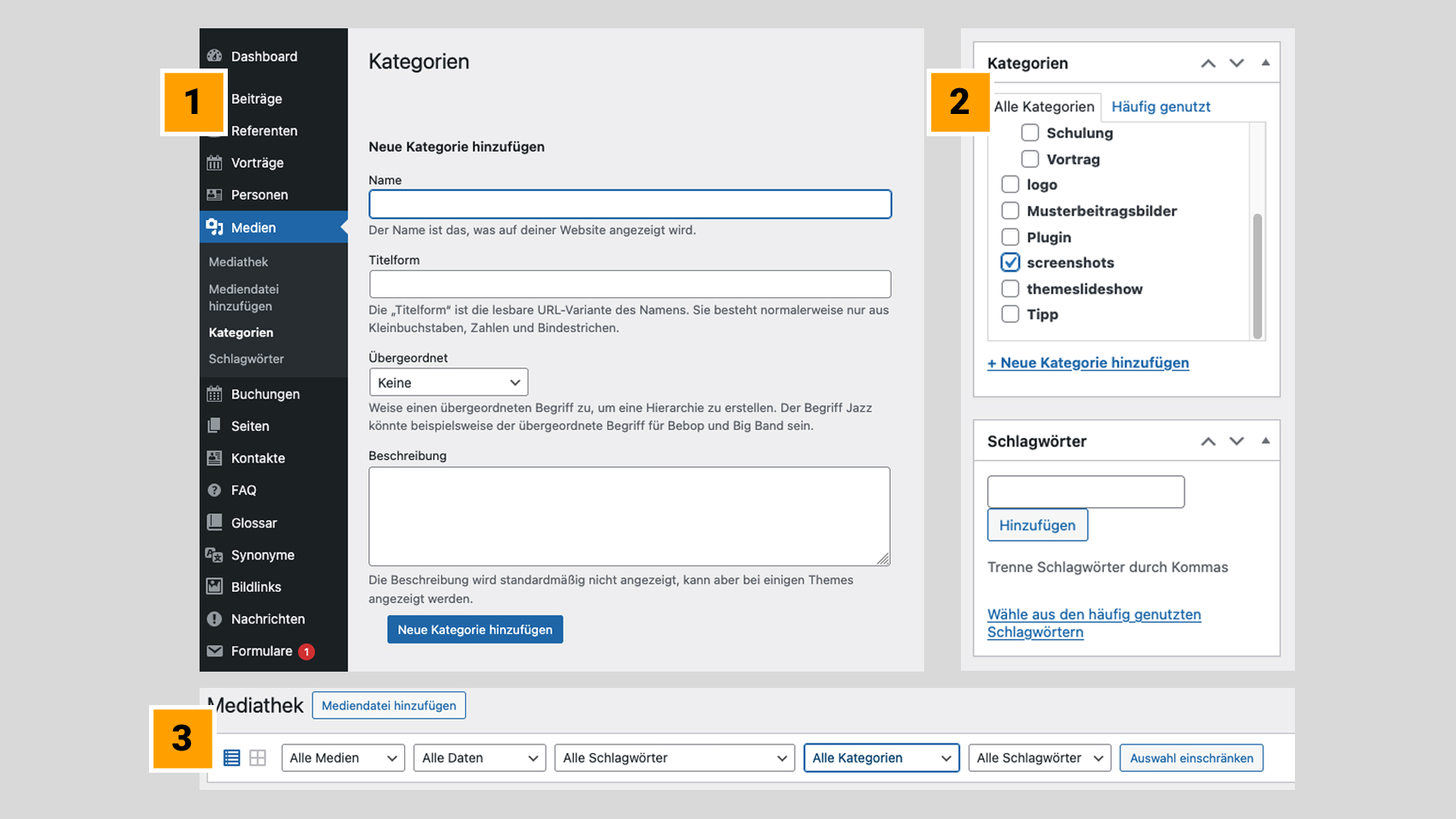Viewport: 1456px width, 819px height.
Task: Check the Plugin category checkbox
Action: pyautogui.click(x=1011, y=237)
